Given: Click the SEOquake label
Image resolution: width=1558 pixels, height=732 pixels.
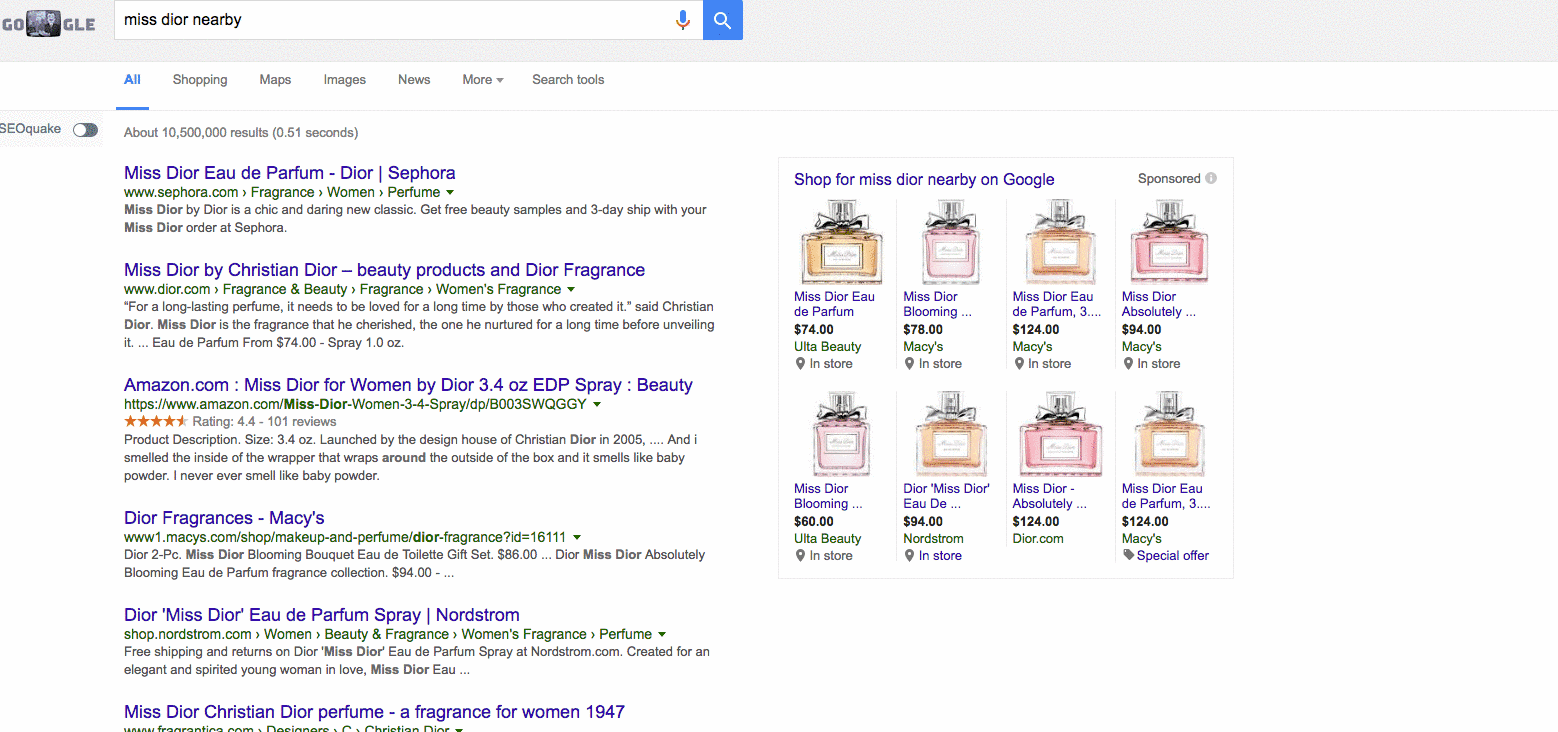Looking at the screenshot, I should coord(31,129).
